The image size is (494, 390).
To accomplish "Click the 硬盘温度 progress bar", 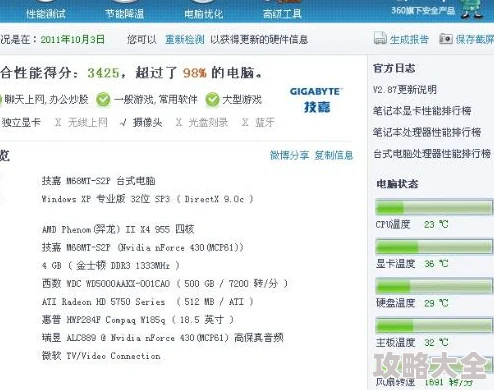I will click(434, 286).
